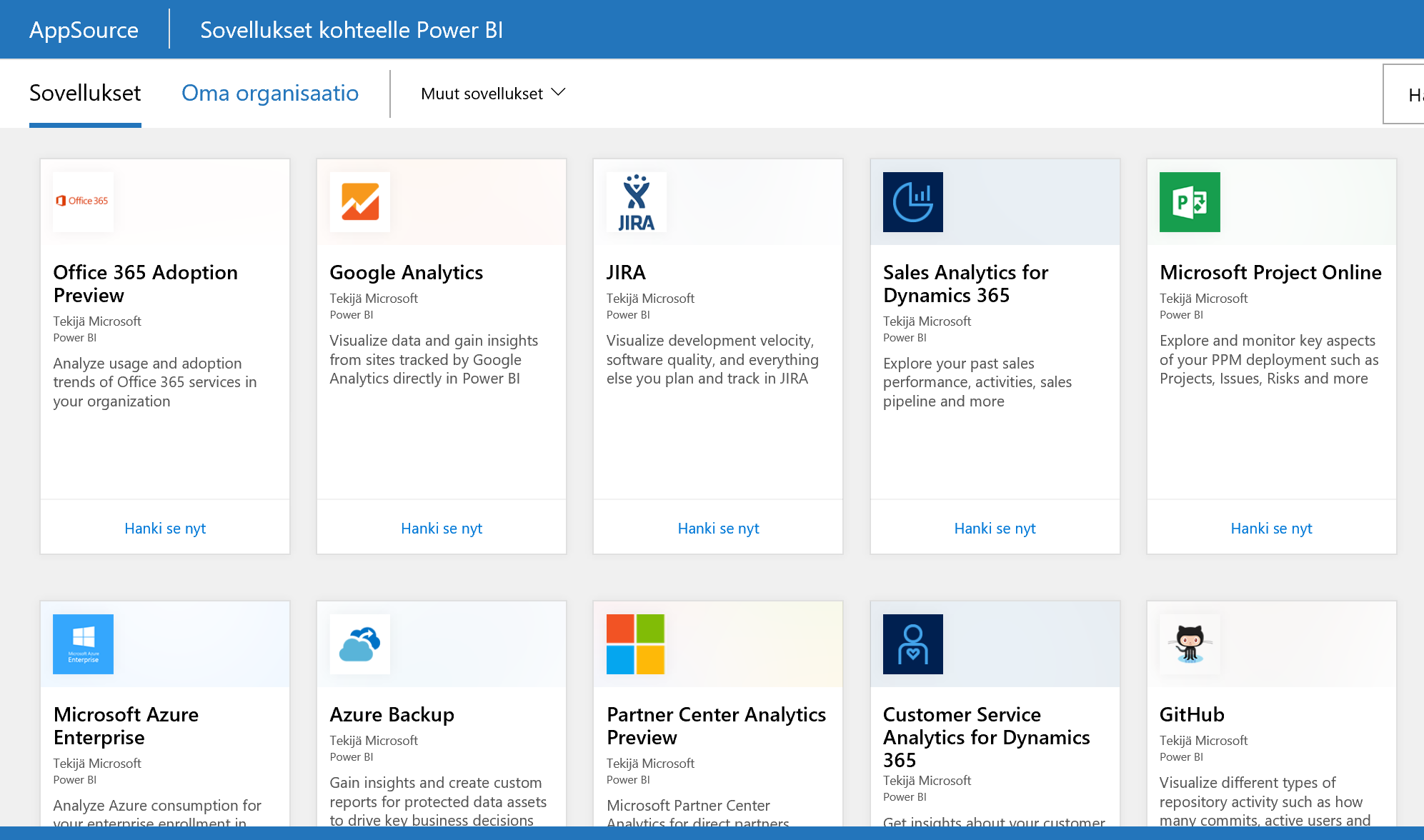Click the Office 365 logo icon
The width and height of the screenshot is (1424, 840).
click(83, 201)
